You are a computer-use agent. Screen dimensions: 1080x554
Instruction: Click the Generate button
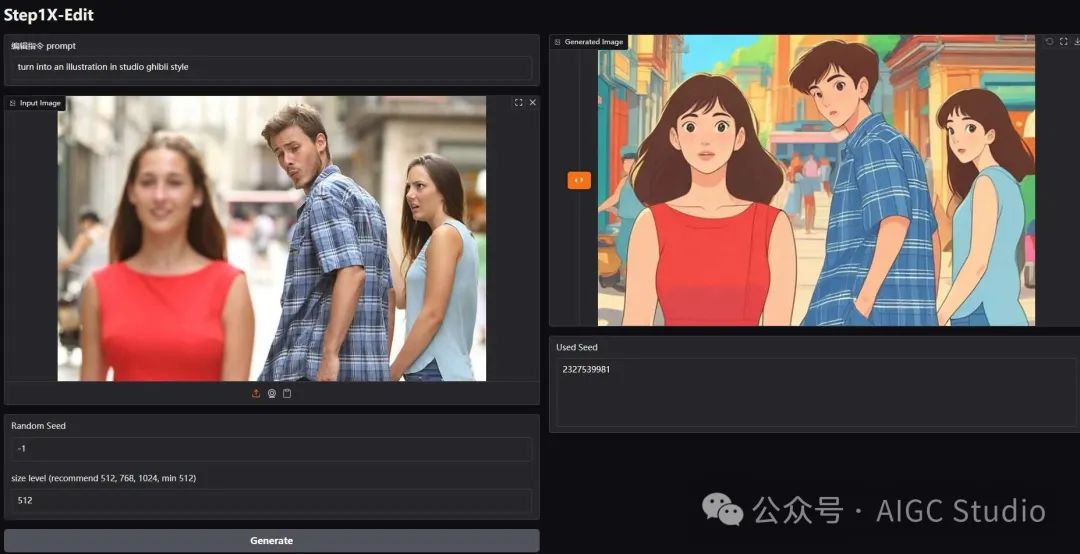click(x=271, y=541)
